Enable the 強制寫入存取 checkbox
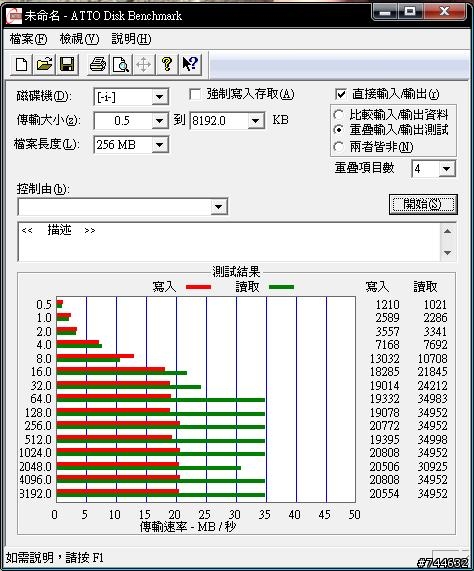The image size is (474, 571). point(195,95)
